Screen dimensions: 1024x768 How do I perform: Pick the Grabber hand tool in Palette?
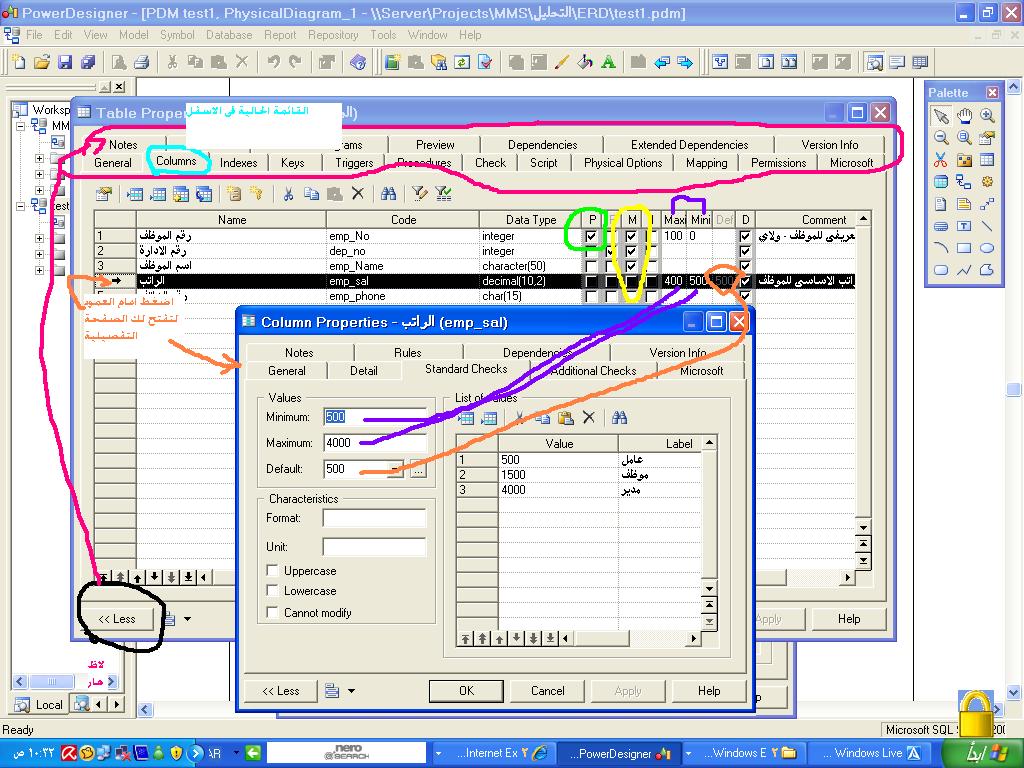[x=964, y=117]
